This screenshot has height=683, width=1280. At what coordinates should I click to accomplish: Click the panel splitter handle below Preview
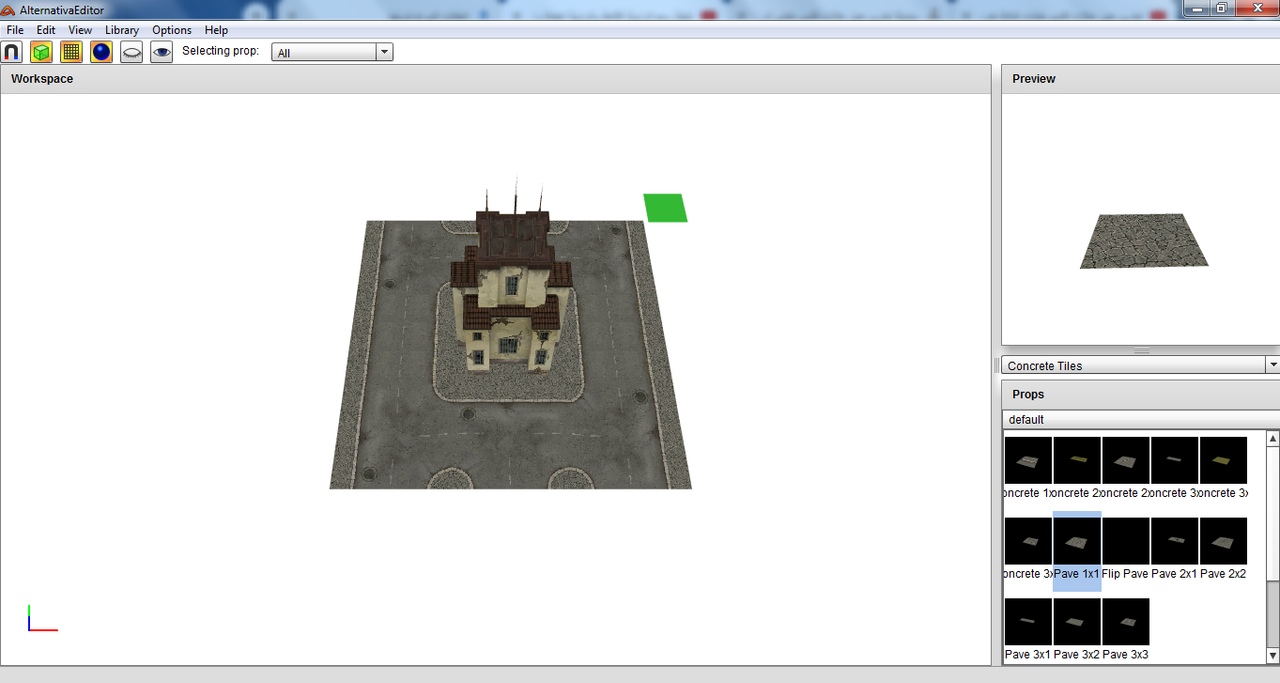pyautogui.click(x=1141, y=350)
